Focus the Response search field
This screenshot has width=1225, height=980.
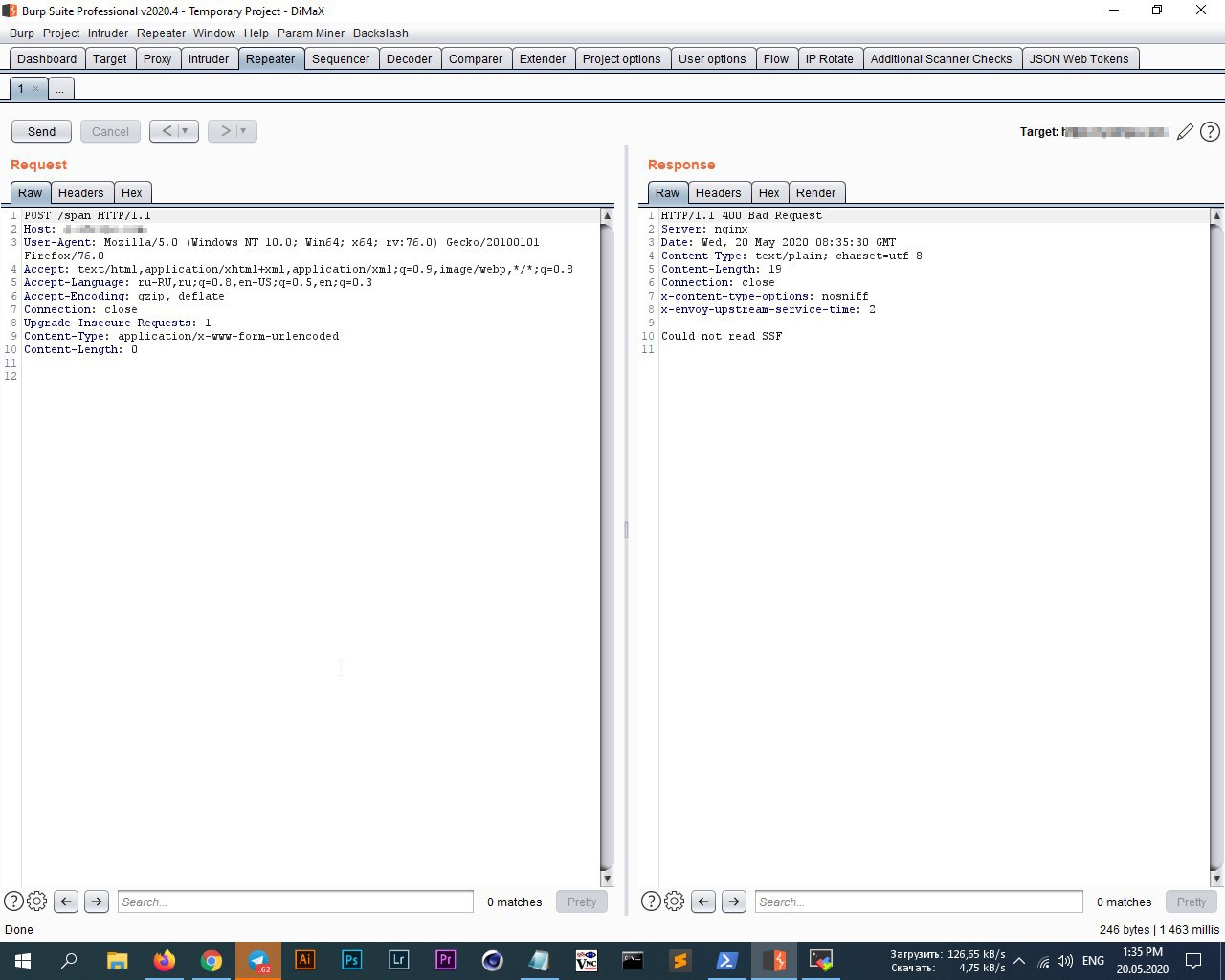click(919, 902)
